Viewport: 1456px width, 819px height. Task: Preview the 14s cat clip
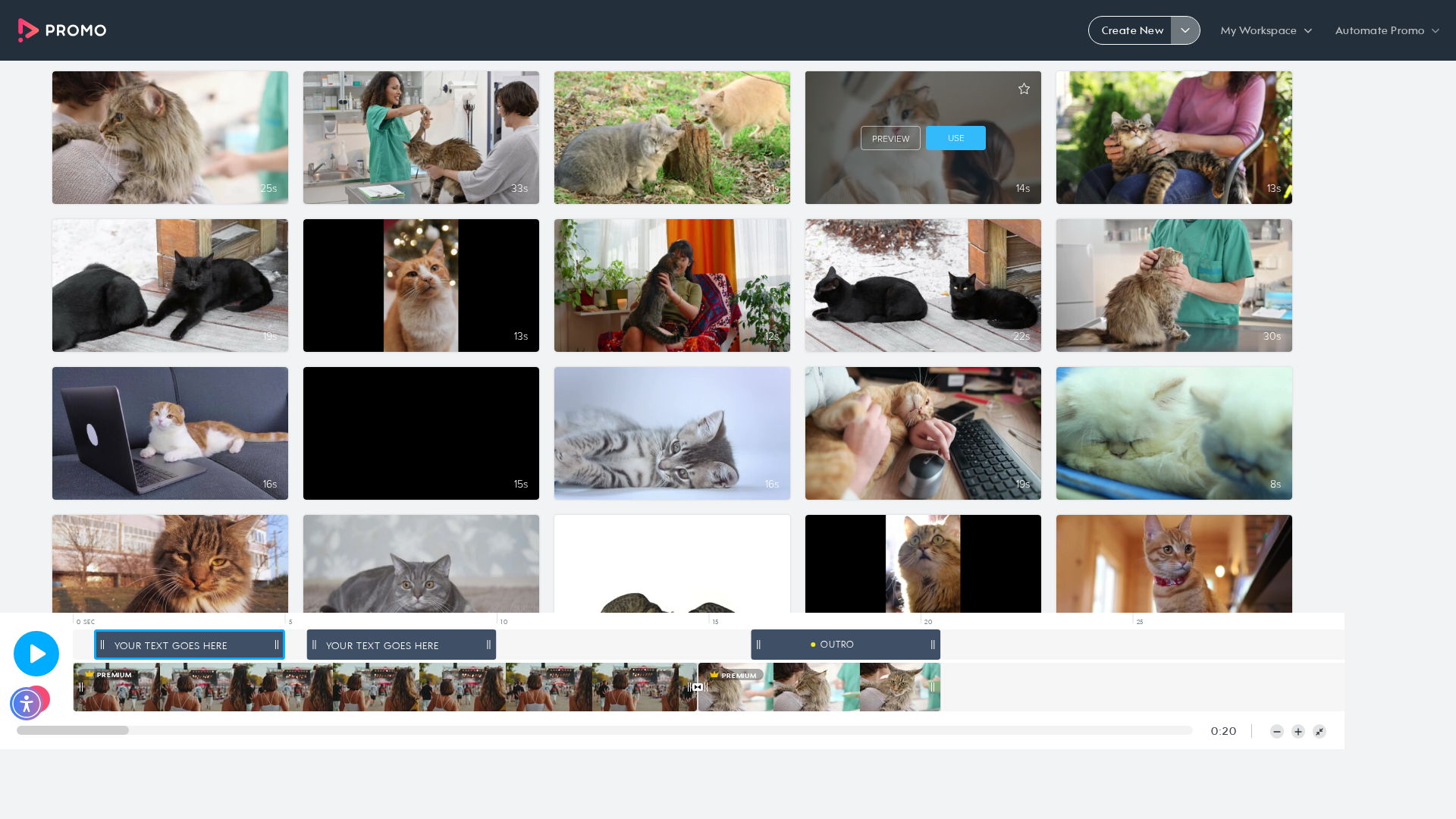pos(890,138)
